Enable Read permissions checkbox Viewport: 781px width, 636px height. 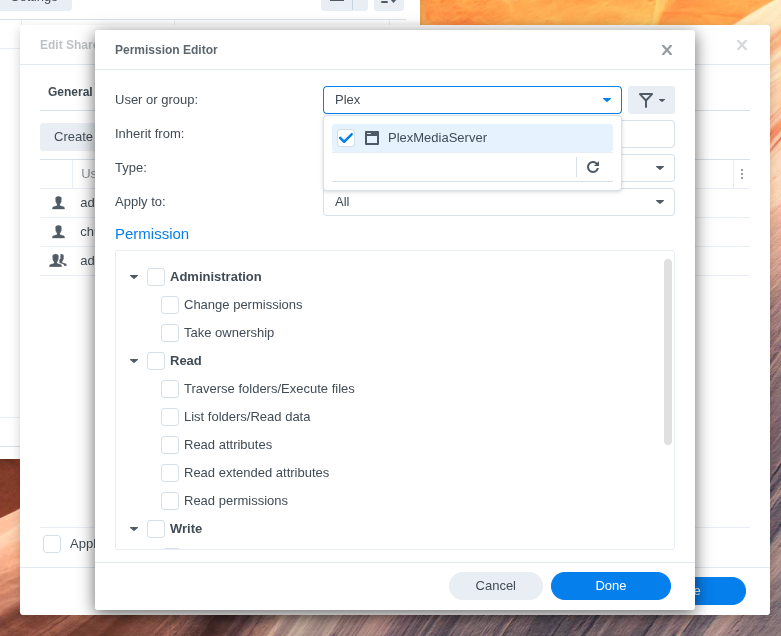click(170, 501)
